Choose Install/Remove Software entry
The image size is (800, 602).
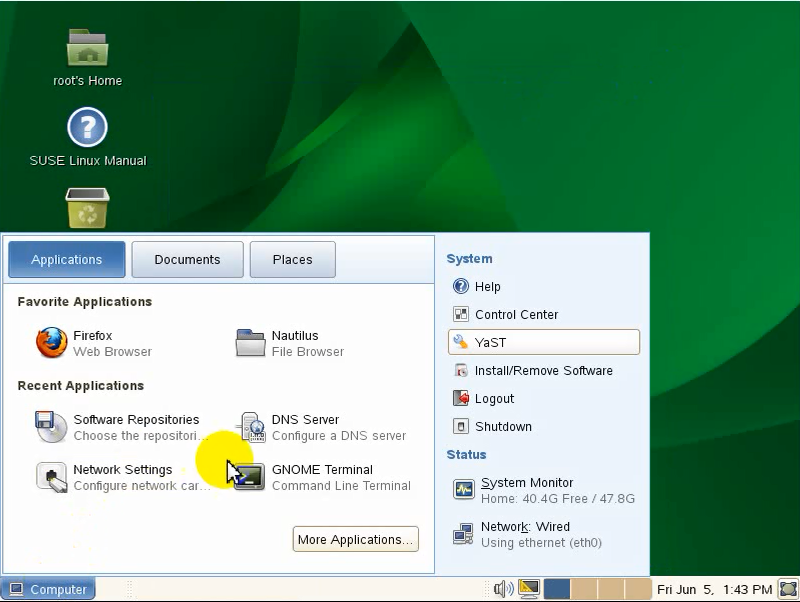point(543,370)
